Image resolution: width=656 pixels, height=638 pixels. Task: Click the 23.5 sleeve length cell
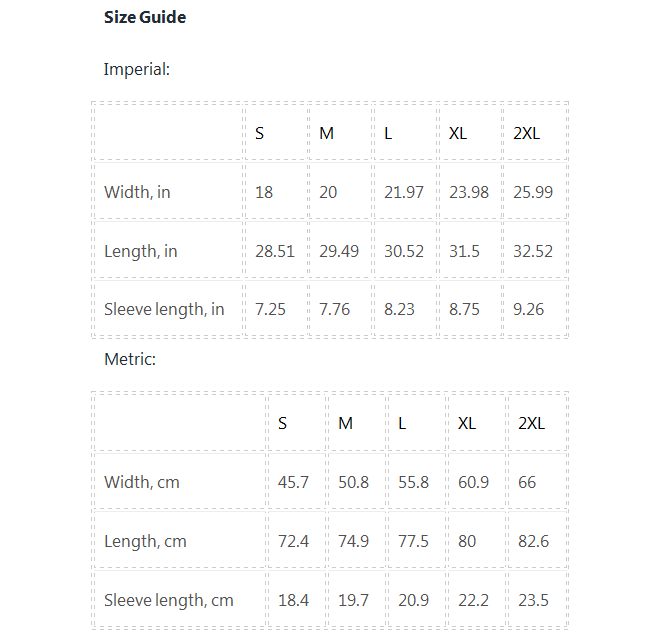(x=533, y=600)
